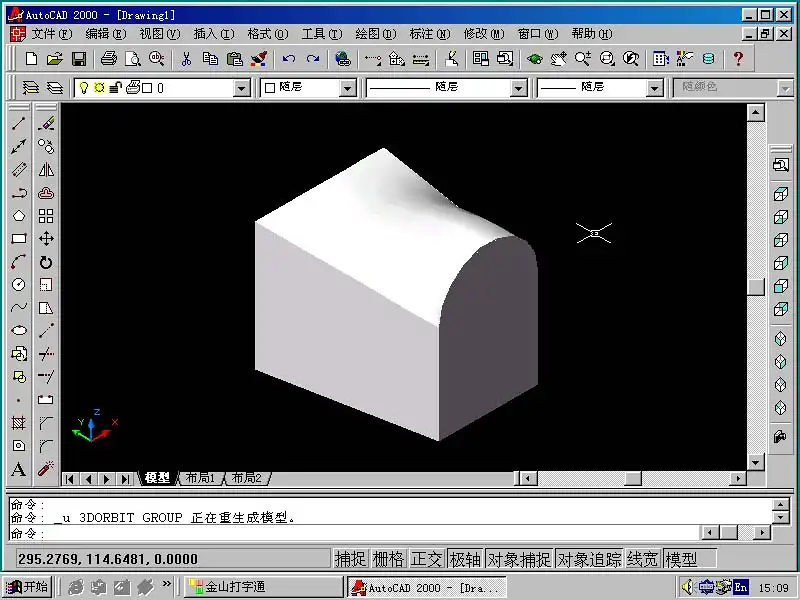
Task: Open the 绘图 (Draw) menu
Action: [x=374, y=33]
